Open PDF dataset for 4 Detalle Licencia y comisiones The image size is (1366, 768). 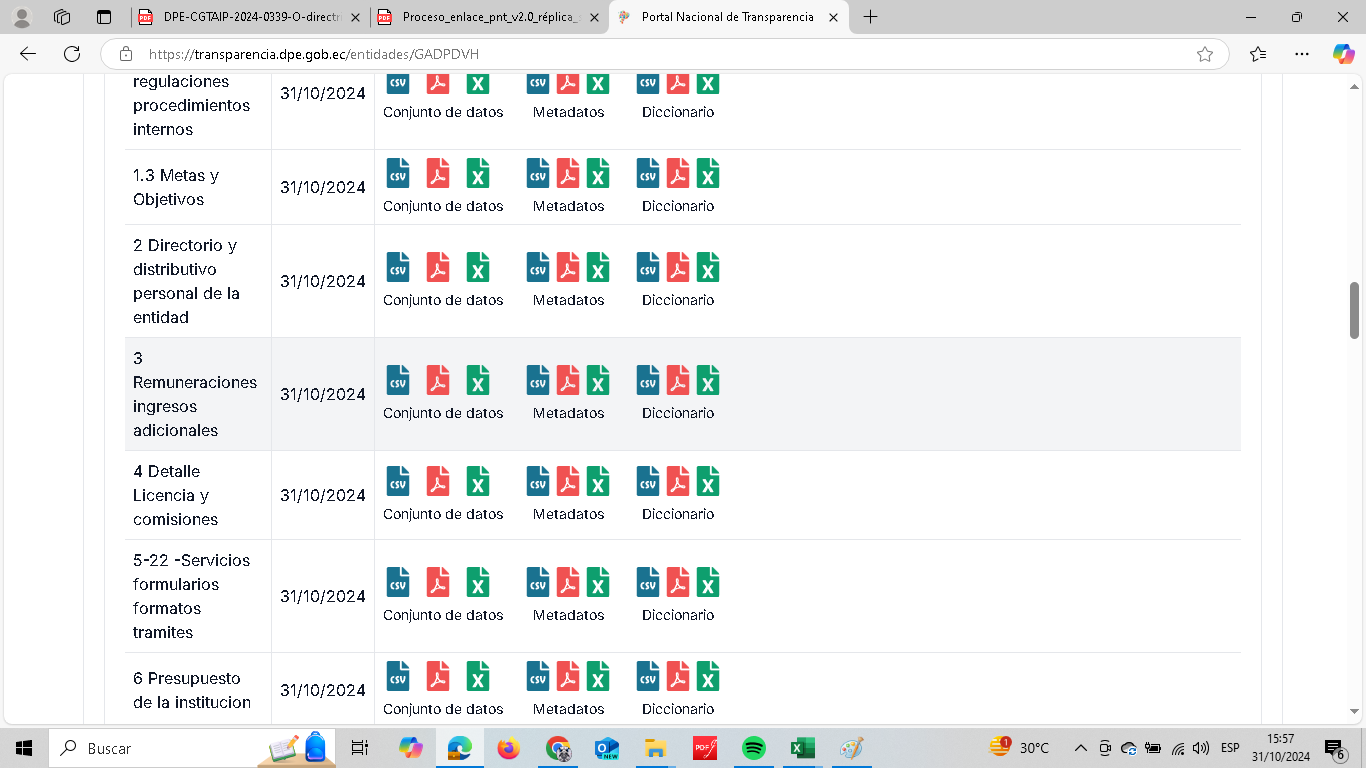(438, 482)
